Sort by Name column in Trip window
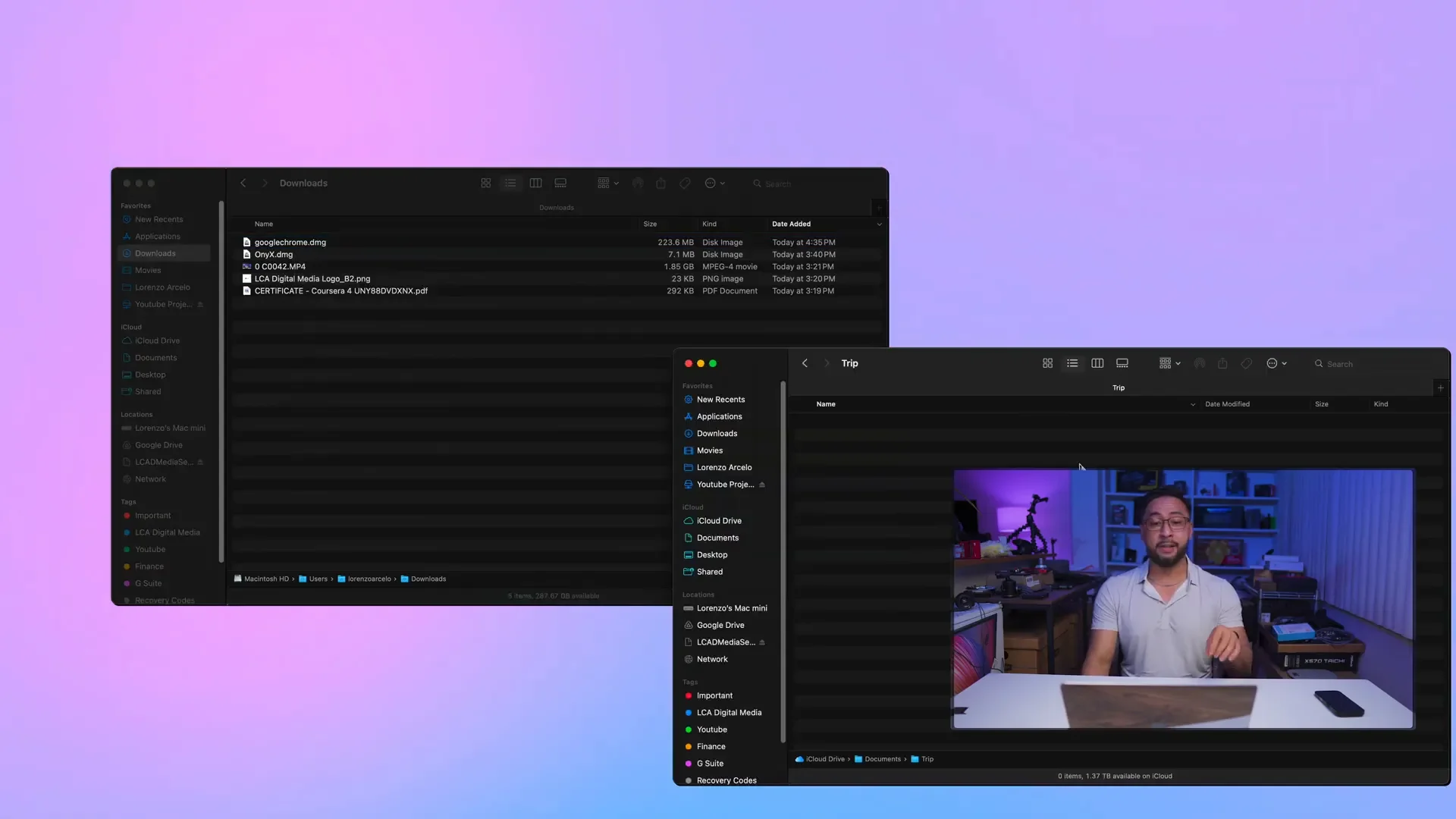The image size is (1456, 819). pyautogui.click(x=826, y=404)
